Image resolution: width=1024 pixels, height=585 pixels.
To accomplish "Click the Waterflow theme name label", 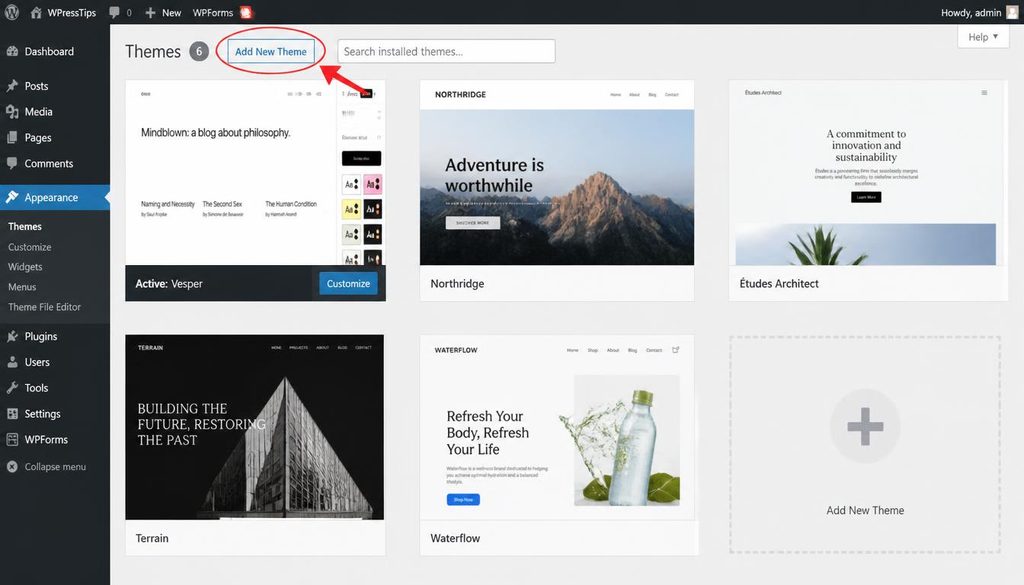I will tap(455, 538).
